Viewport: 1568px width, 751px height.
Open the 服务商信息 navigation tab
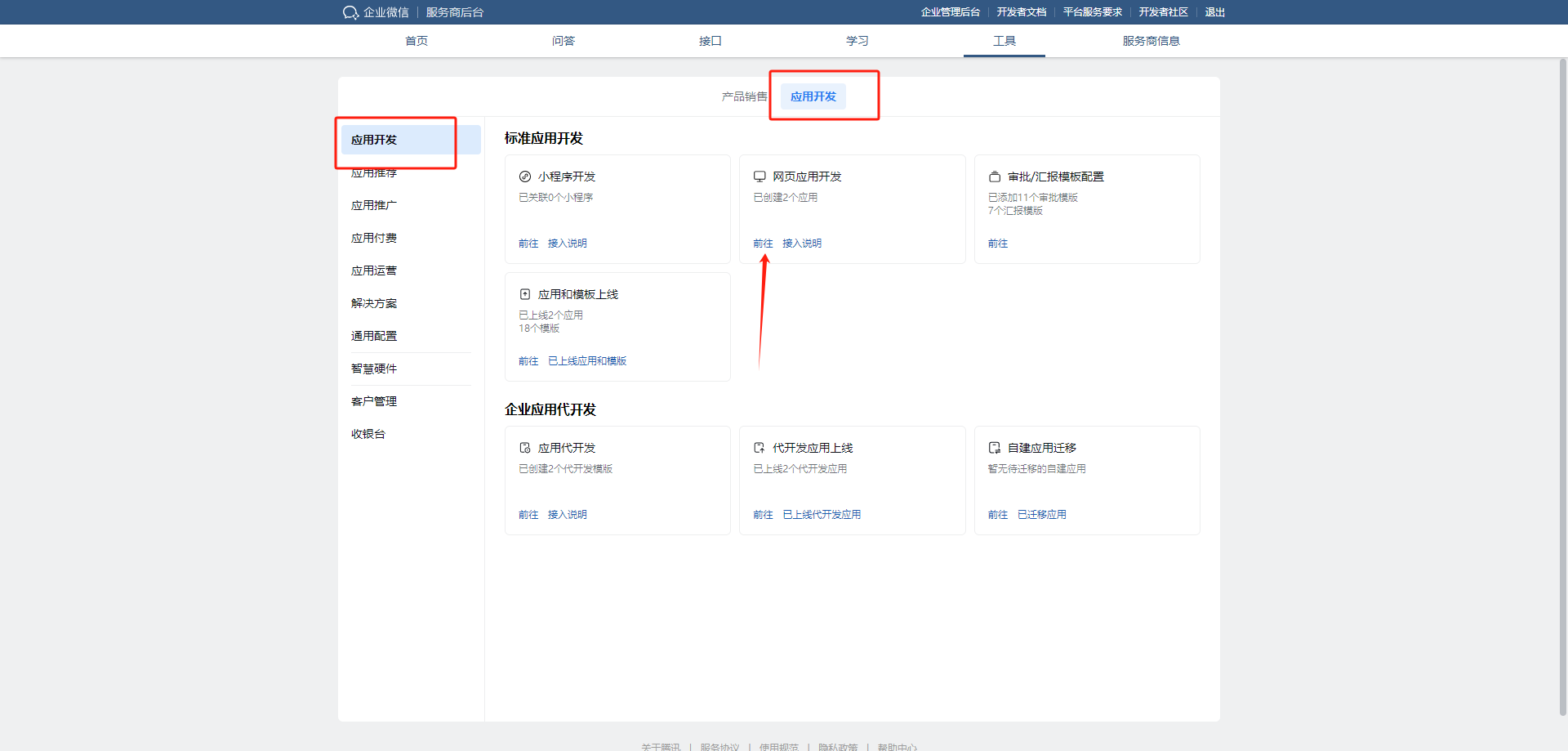1151,41
